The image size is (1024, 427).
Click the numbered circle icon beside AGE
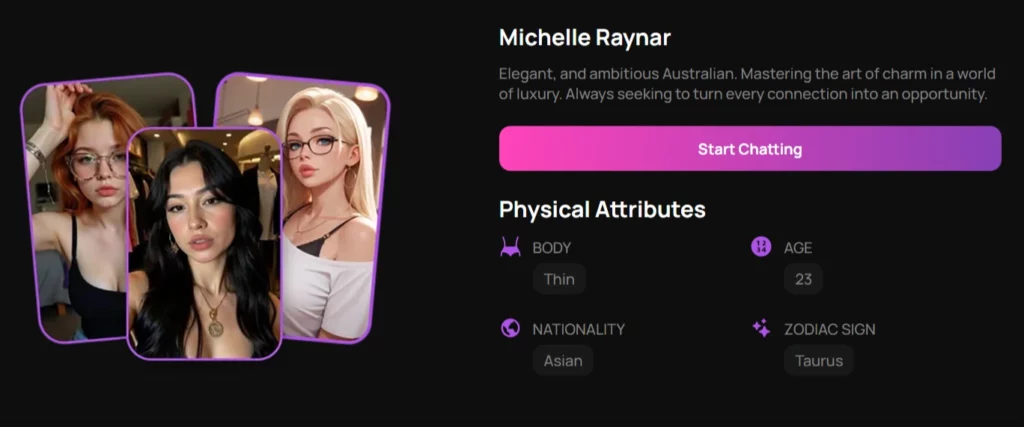[761, 247]
